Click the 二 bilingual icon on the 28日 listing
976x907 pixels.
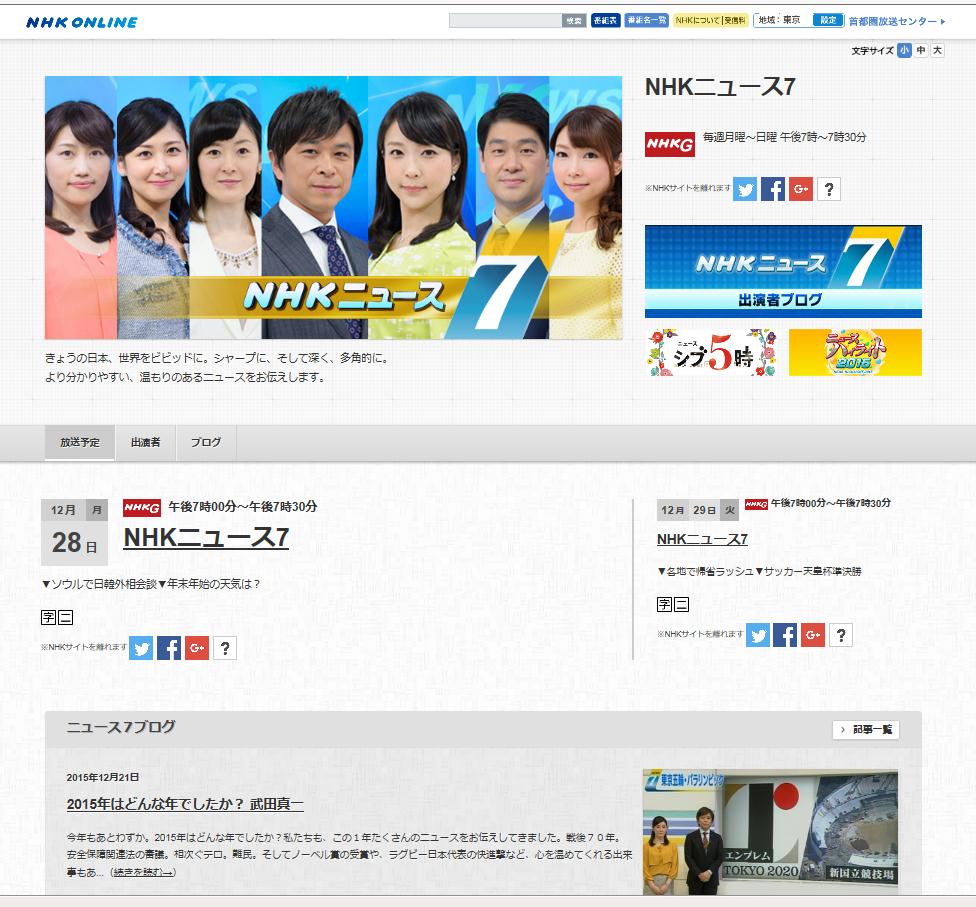click(65, 617)
